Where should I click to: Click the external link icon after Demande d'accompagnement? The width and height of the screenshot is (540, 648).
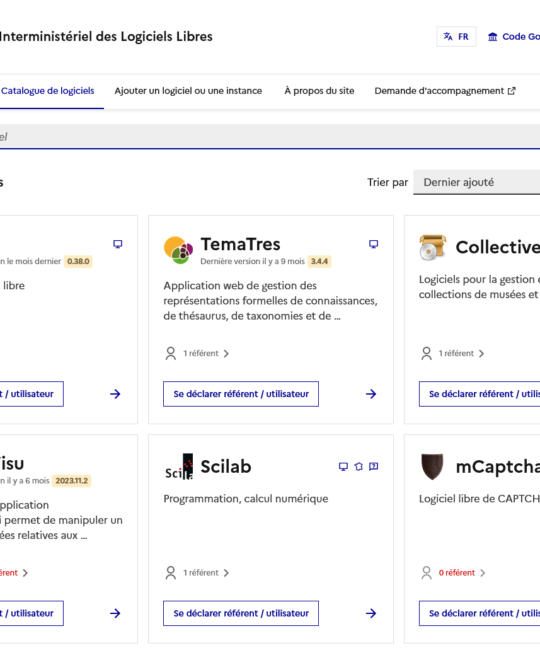(511, 91)
